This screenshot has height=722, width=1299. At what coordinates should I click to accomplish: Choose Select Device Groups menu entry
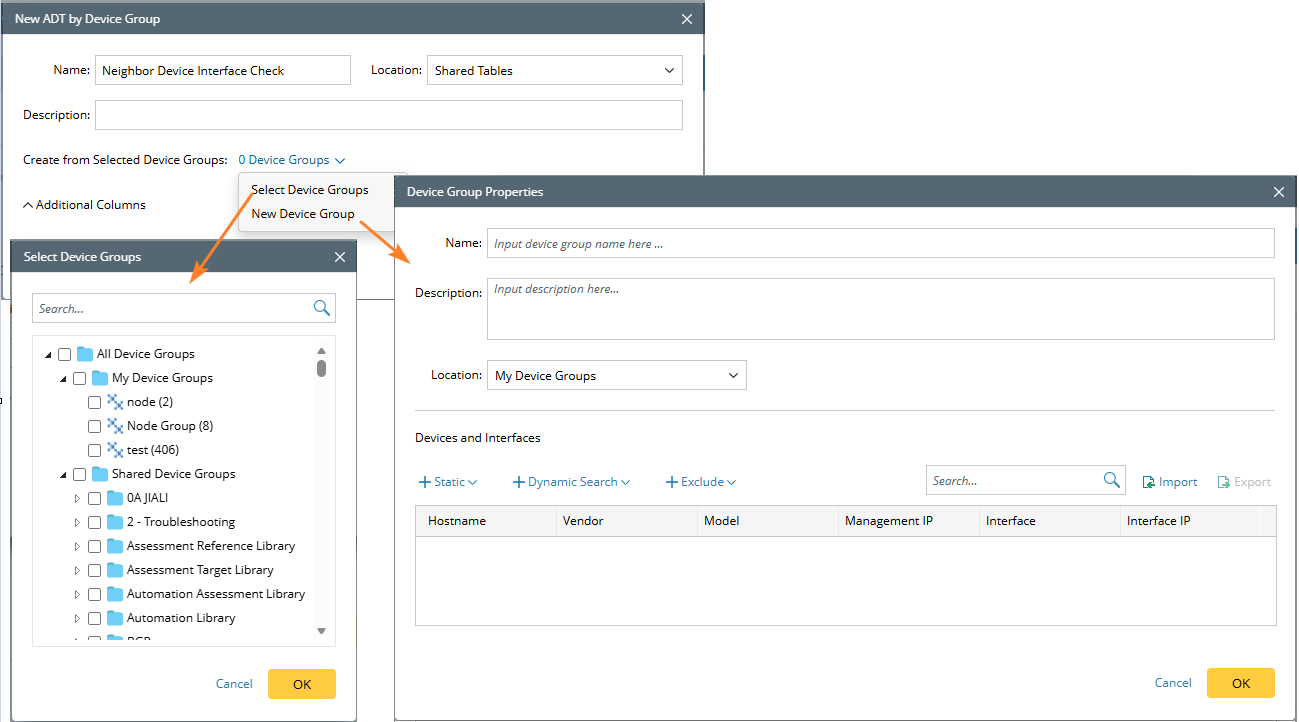click(x=310, y=190)
